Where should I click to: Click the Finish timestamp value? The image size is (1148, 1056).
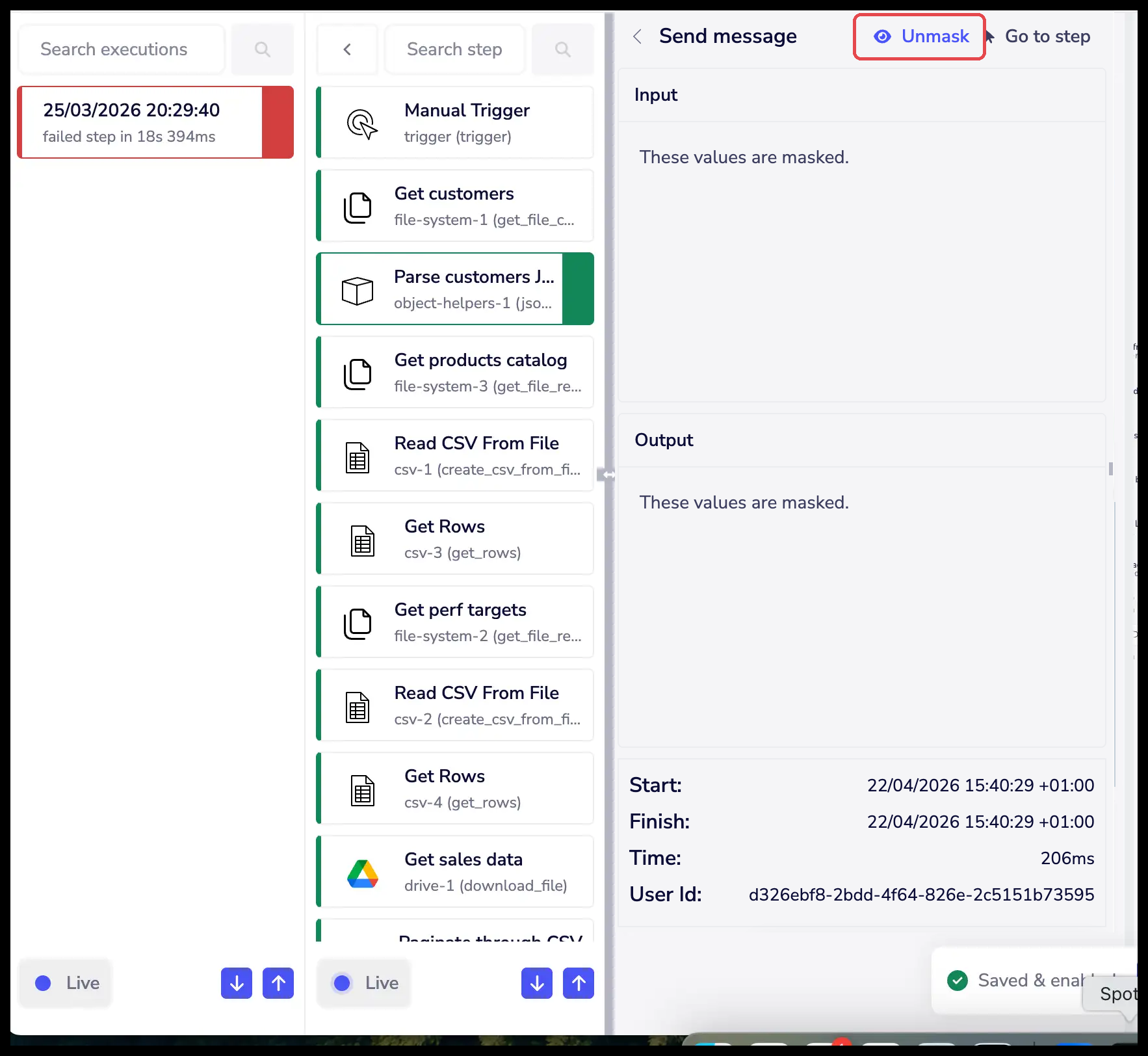[980, 822]
